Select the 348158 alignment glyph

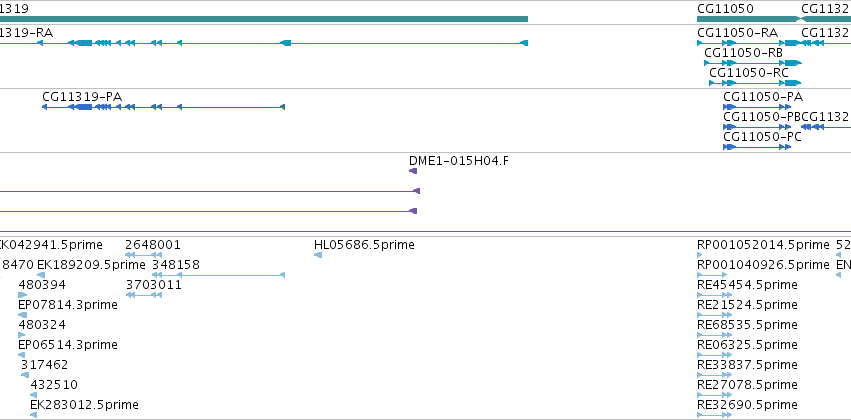coord(218,275)
